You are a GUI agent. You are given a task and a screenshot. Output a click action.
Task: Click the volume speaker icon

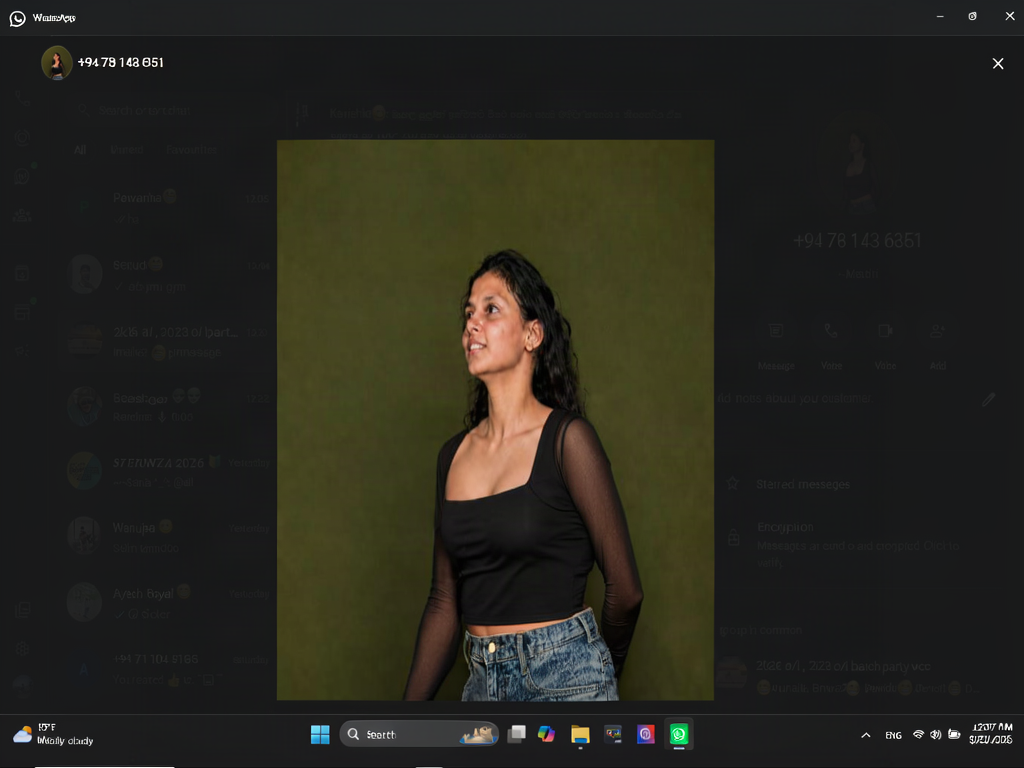click(x=936, y=735)
